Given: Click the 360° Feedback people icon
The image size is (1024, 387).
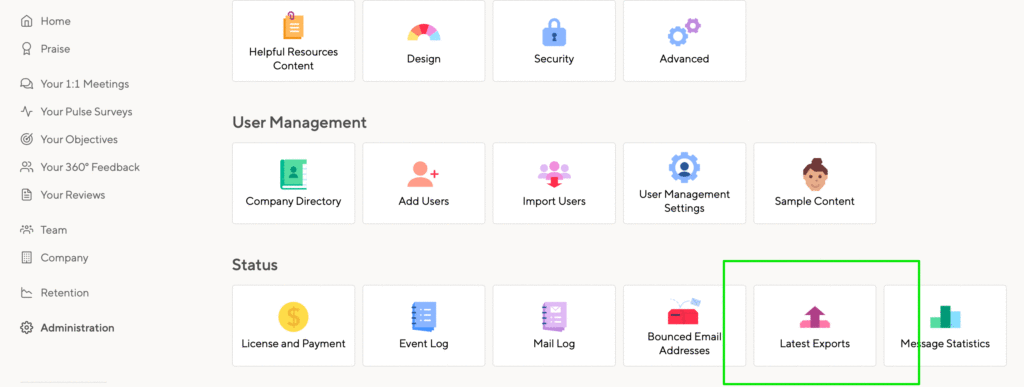Looking at the screenshot, I should coord(27,167).
